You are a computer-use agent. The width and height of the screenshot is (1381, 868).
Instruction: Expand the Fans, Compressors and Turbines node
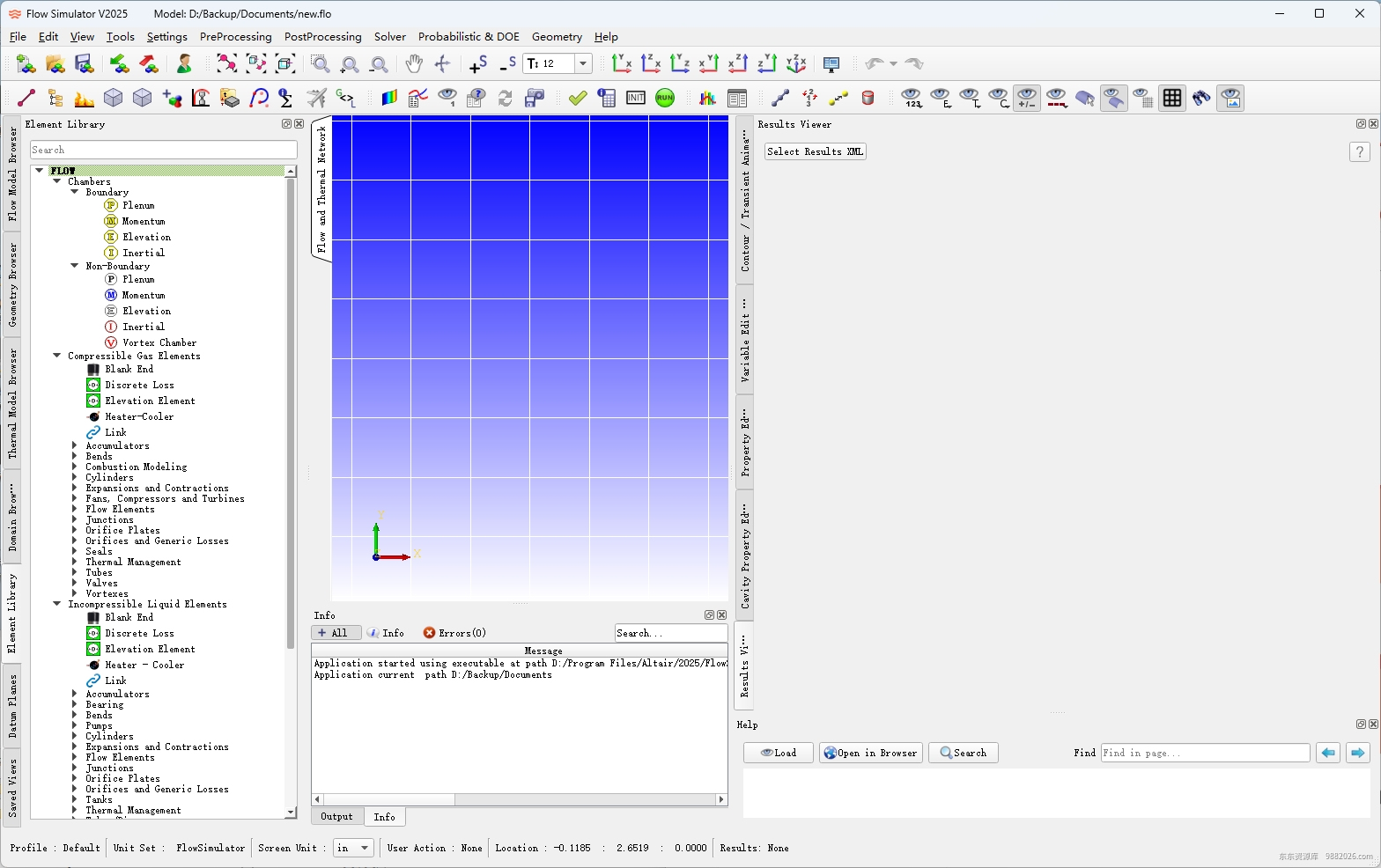tap(75, 499)
